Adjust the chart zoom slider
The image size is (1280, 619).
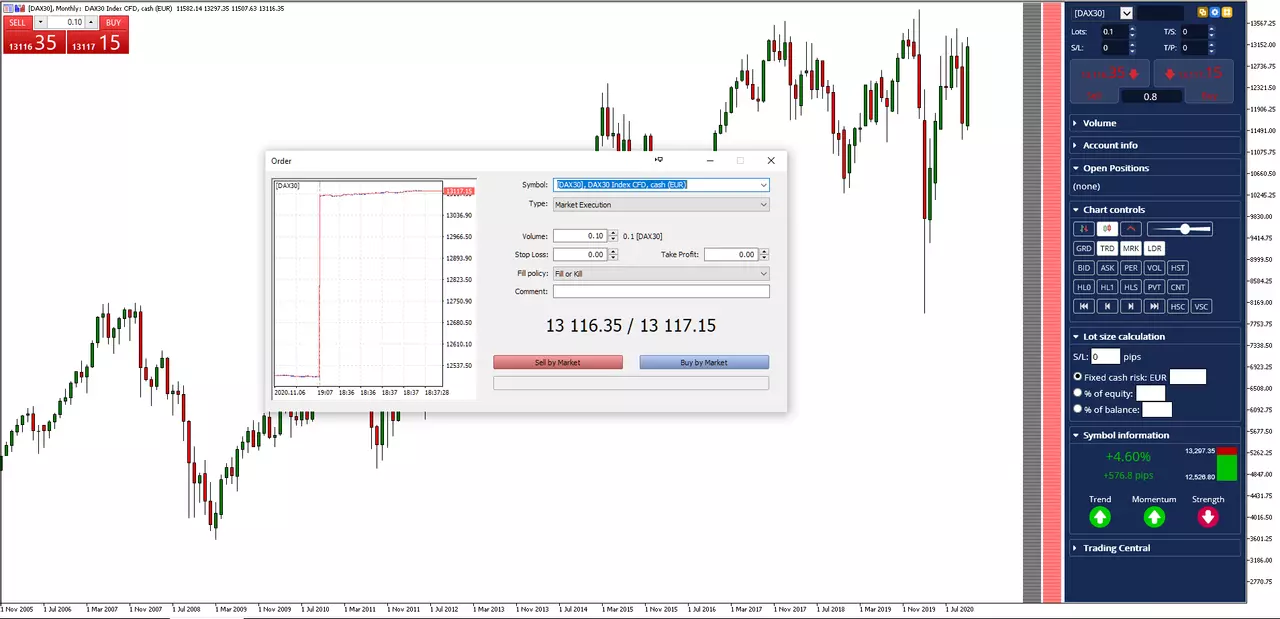[1179, 229]
